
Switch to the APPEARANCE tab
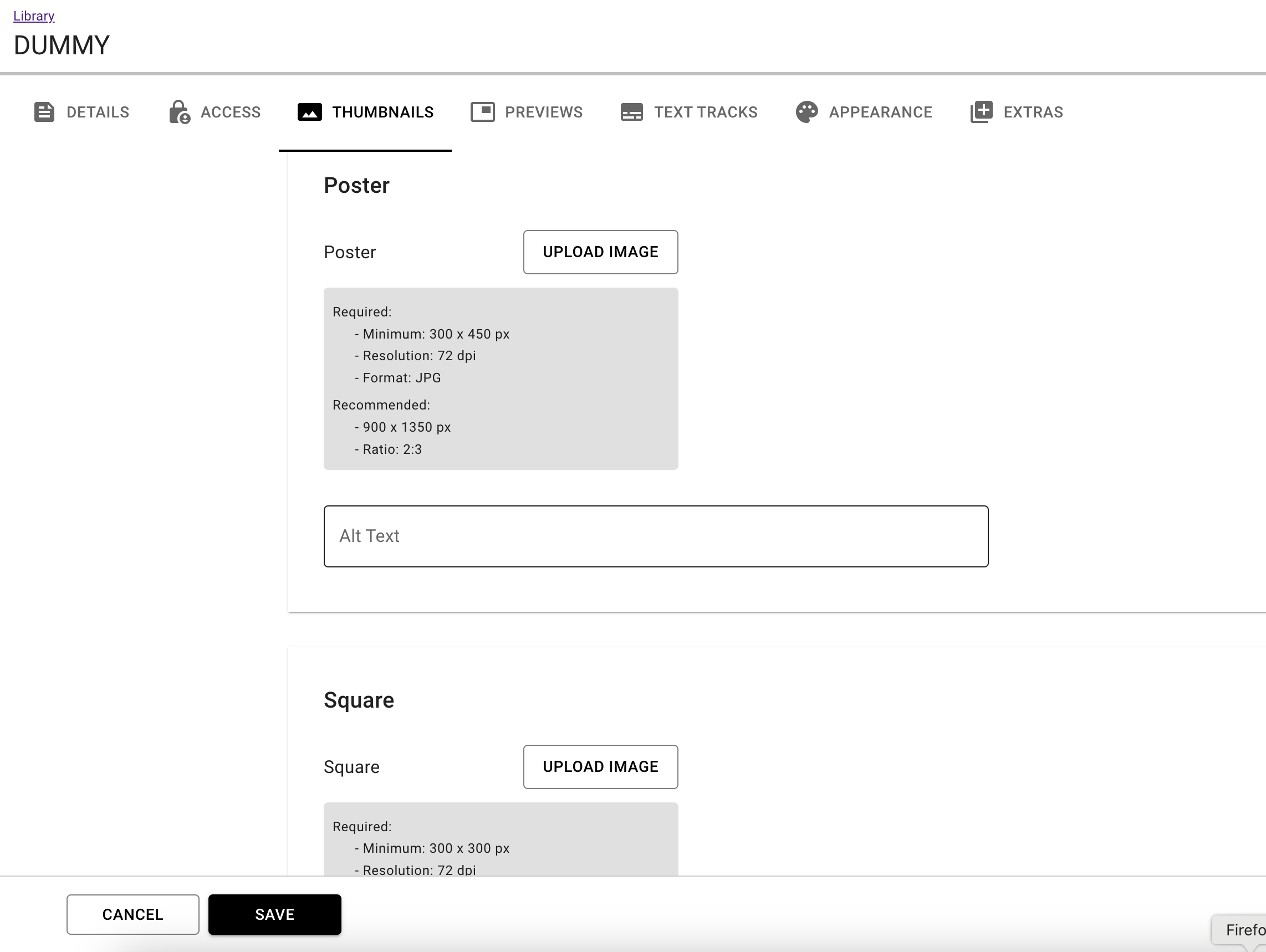coord(864,112)
